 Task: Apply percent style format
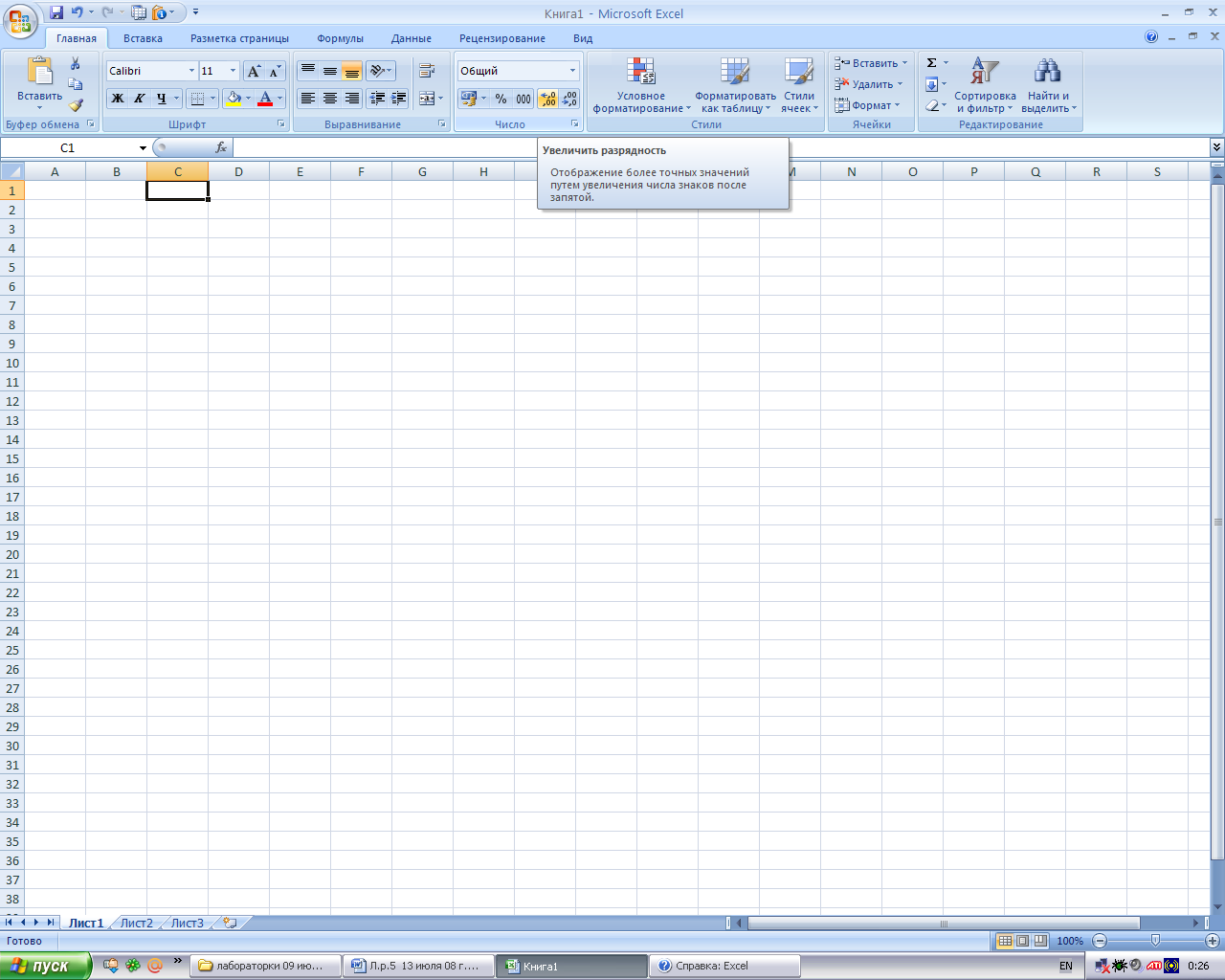(501, 99)
